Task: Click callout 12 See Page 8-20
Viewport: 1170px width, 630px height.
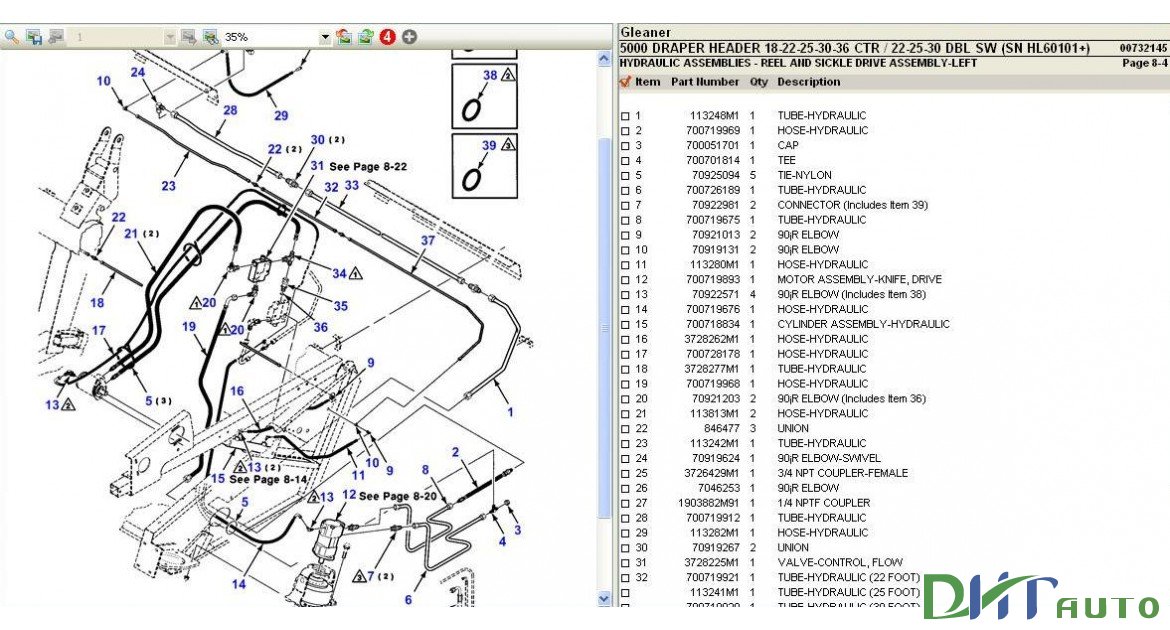Action: [x=349, y=494]
